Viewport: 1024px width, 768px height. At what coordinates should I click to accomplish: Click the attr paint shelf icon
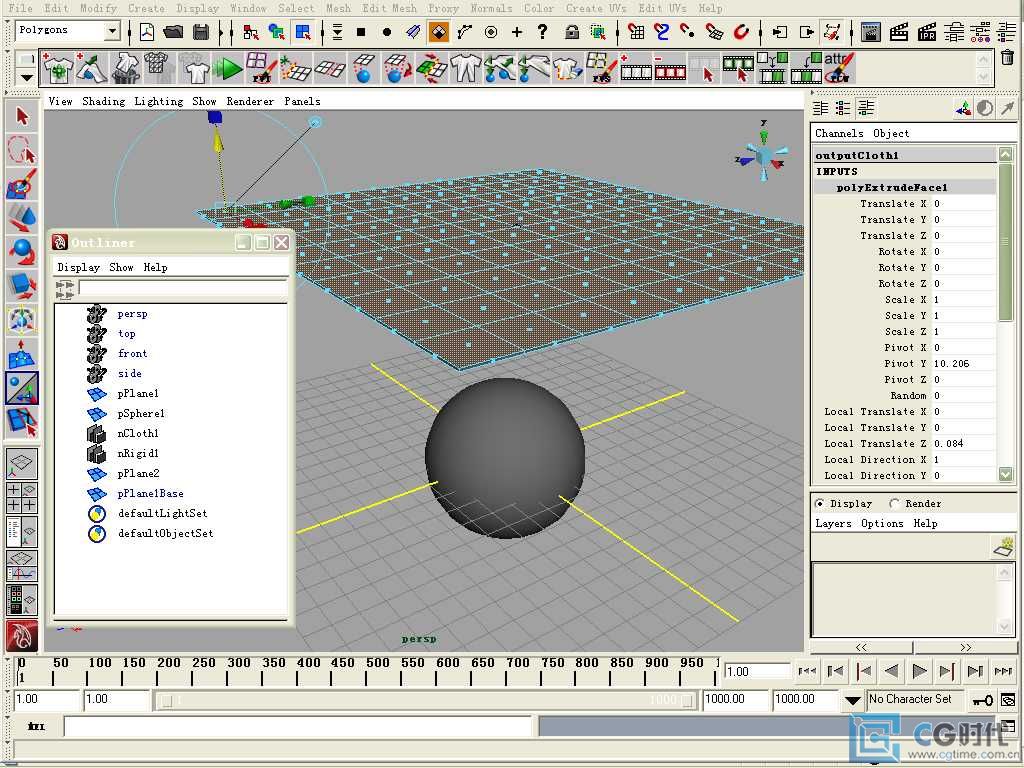point(839,68)
